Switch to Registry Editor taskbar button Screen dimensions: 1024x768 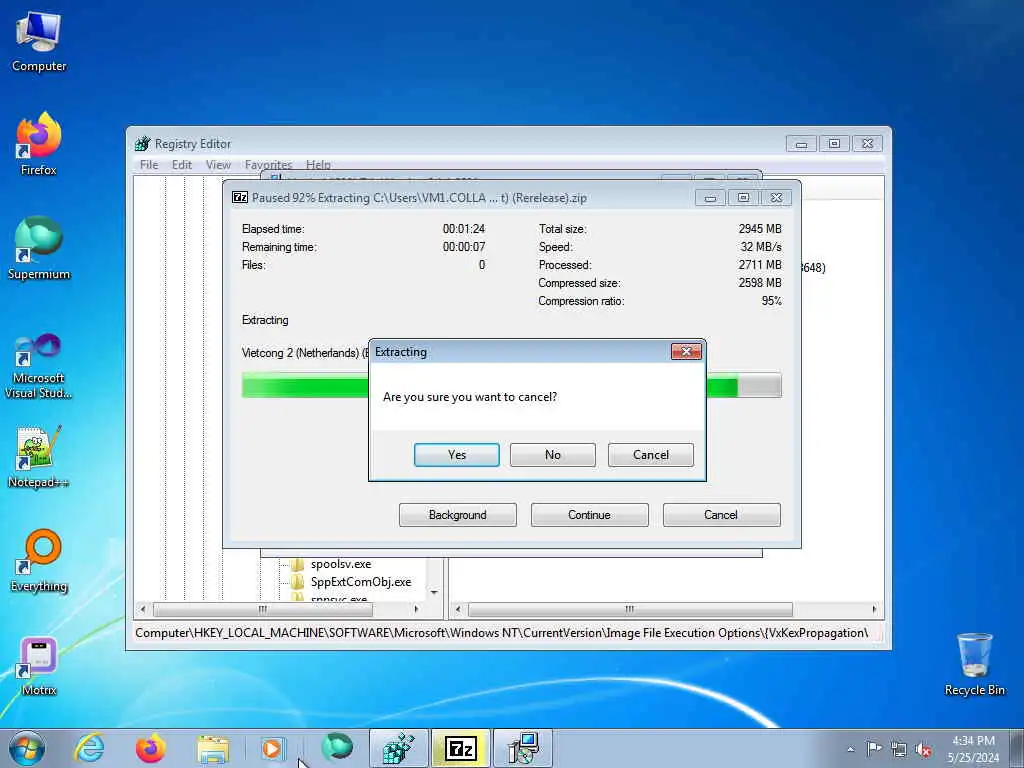coord(399,748)
